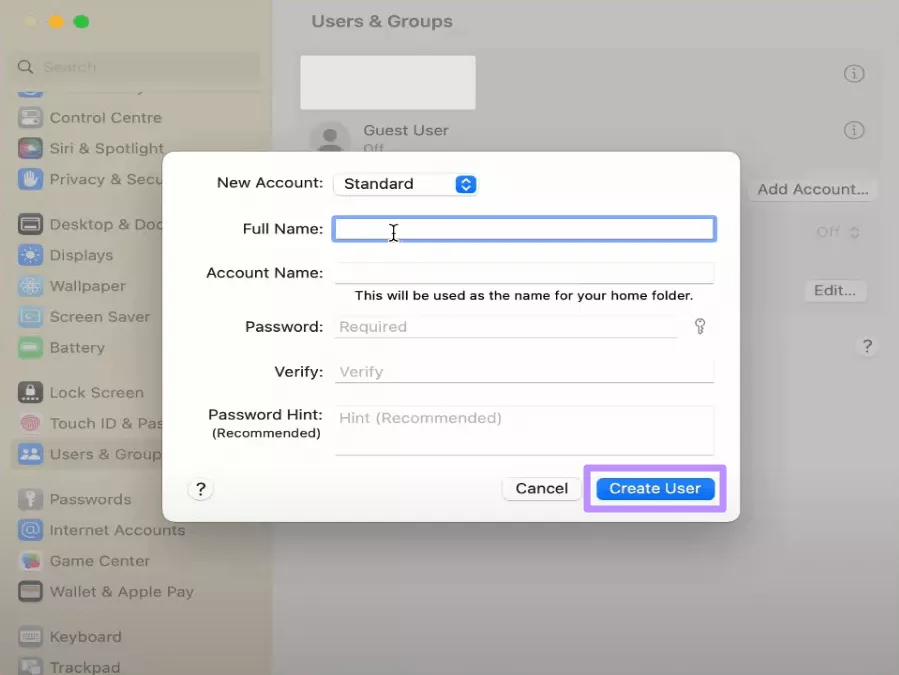Open the dialog's help question mark

(x=200, y=488)
